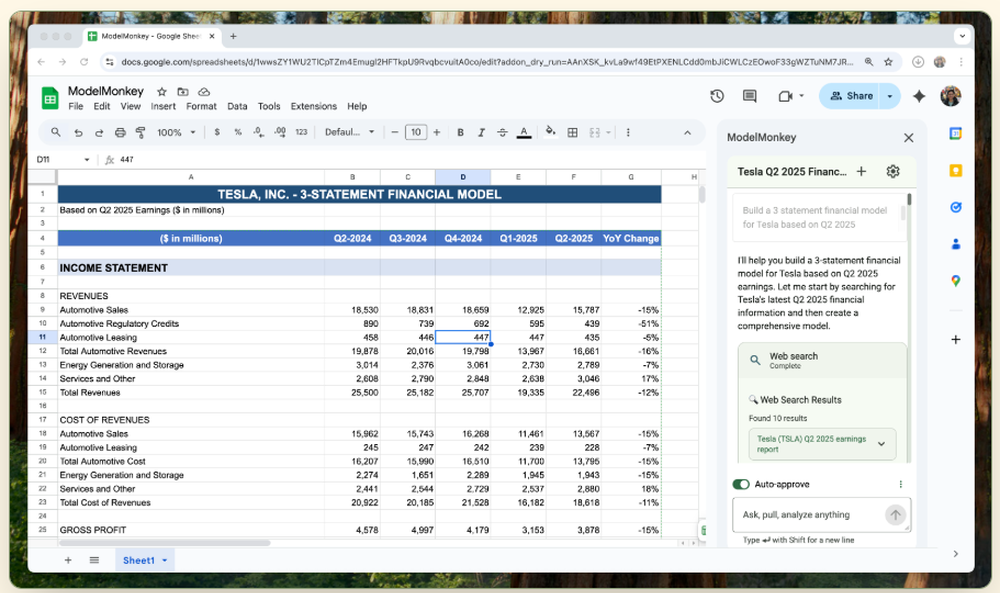Click the paint format roller icon
The height and width of the screenshot is (593, 1000).
point(141,132)
